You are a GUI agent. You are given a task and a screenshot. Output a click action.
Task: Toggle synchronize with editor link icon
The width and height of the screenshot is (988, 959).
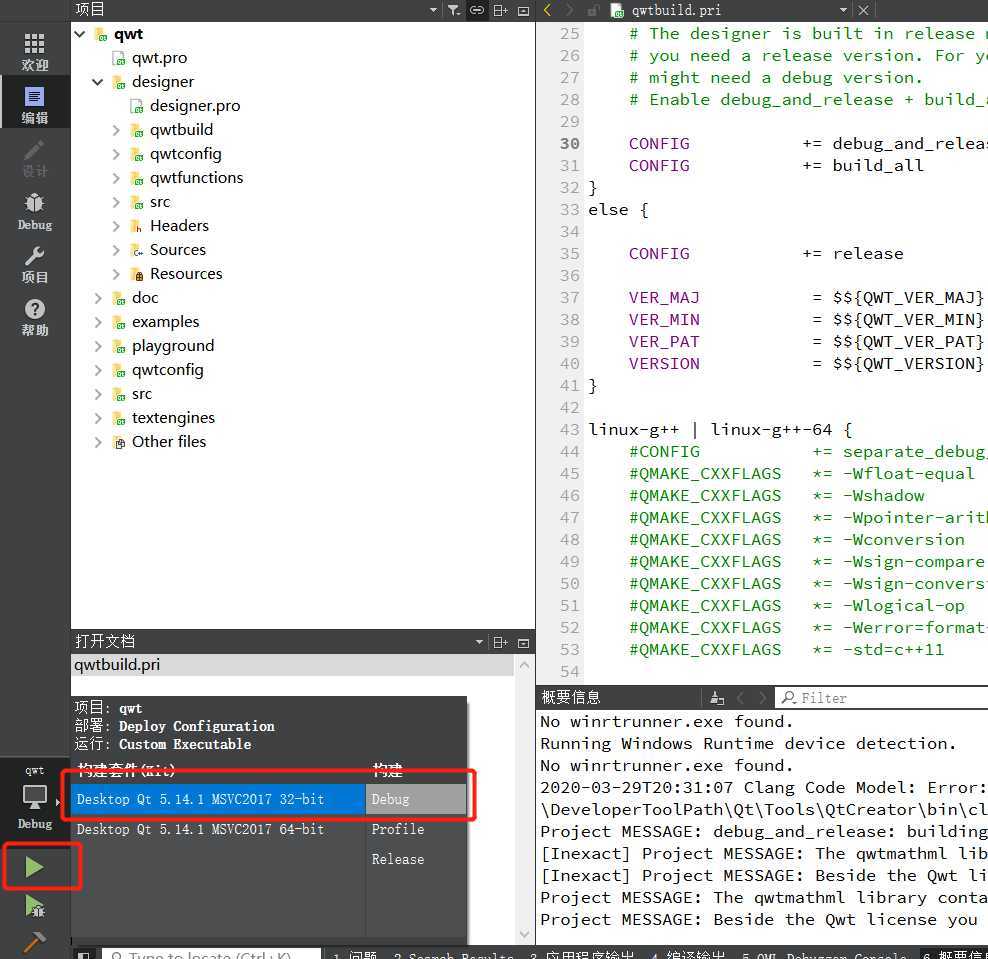[477, 10]
